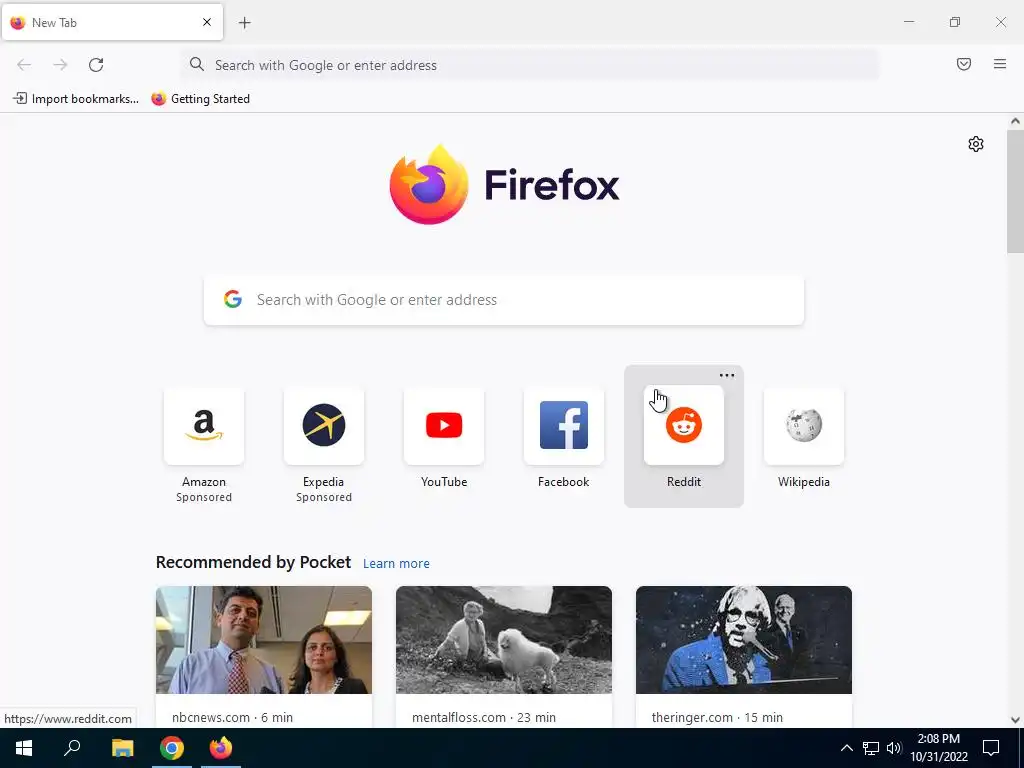
Task: Select the New Tab tab
Action: pyautogui.click(x=112, y=22)
